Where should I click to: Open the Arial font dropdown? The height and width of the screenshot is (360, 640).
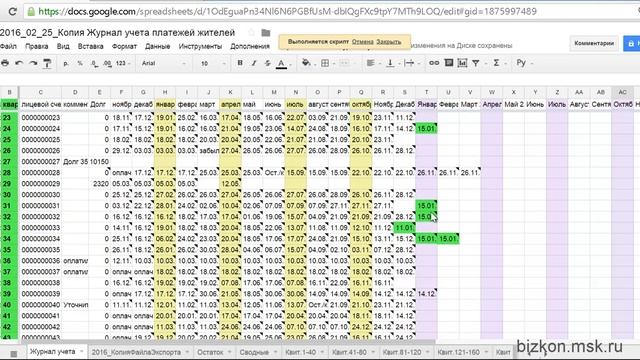pos(163,63)
